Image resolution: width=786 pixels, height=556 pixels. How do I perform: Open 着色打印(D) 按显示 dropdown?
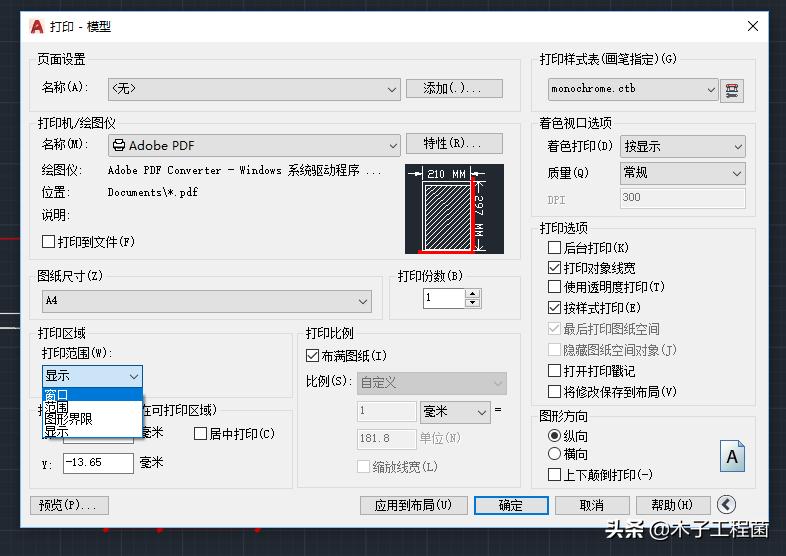point(683,146)
